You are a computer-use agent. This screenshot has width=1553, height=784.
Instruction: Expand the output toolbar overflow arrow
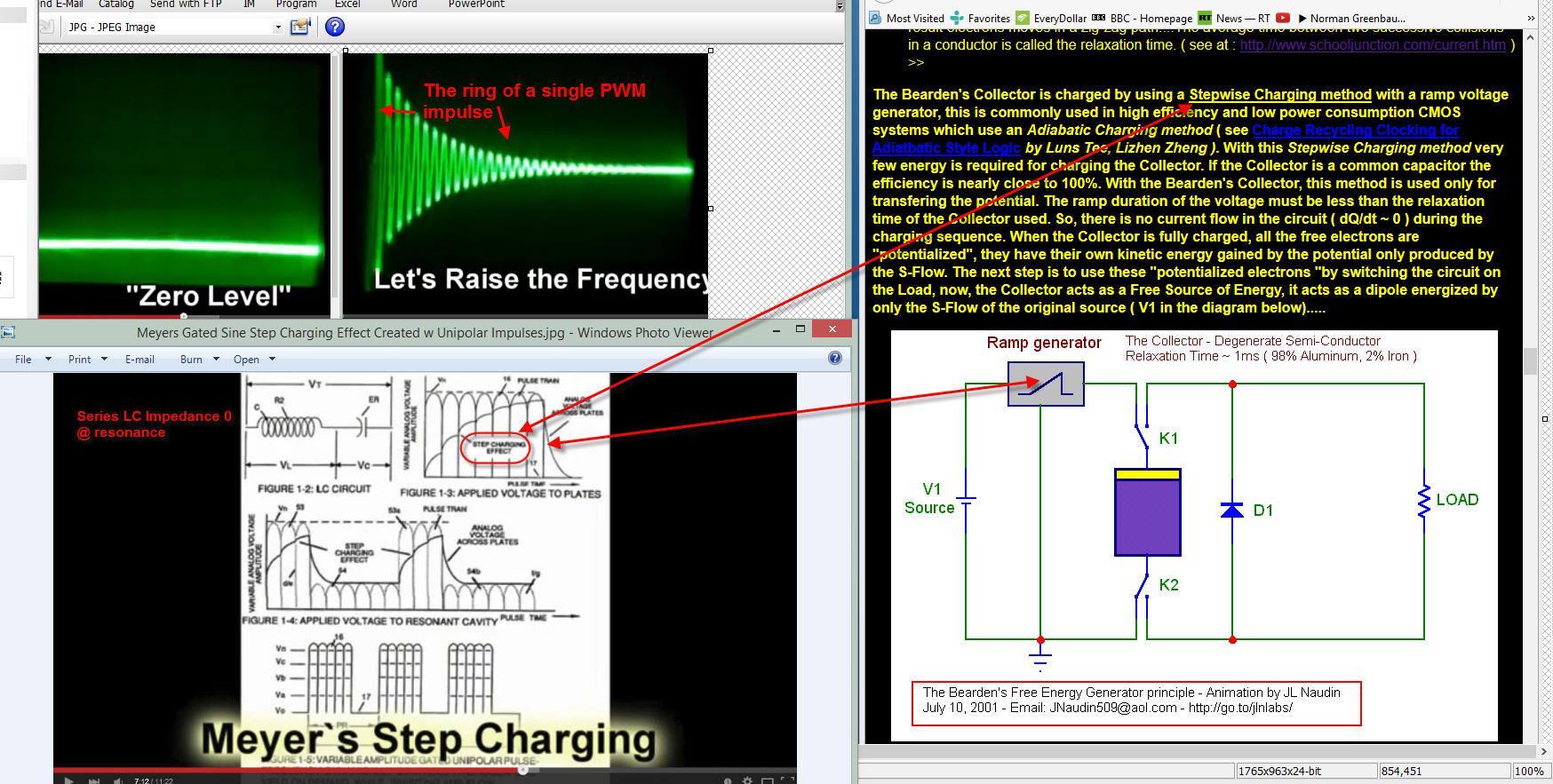pos(840,6)
